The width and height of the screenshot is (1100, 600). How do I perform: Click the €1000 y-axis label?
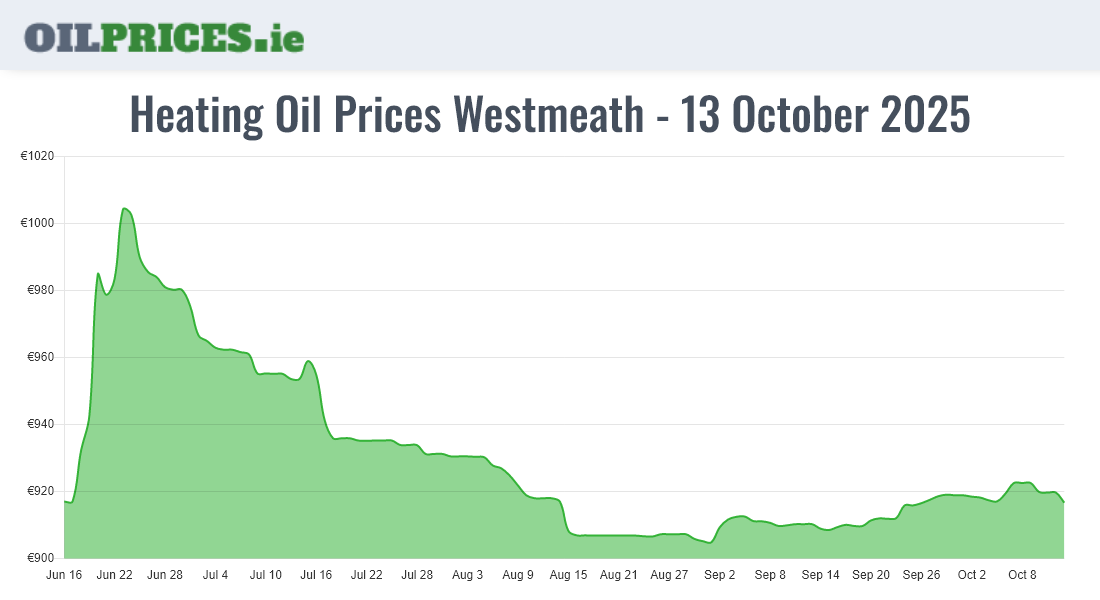[x=37, y=223]
